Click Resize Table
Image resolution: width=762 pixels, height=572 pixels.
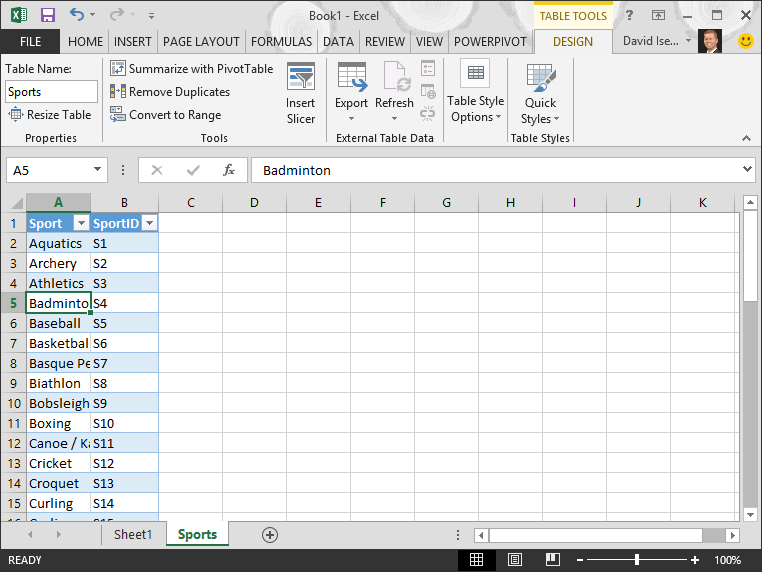[x=50, y=115]
